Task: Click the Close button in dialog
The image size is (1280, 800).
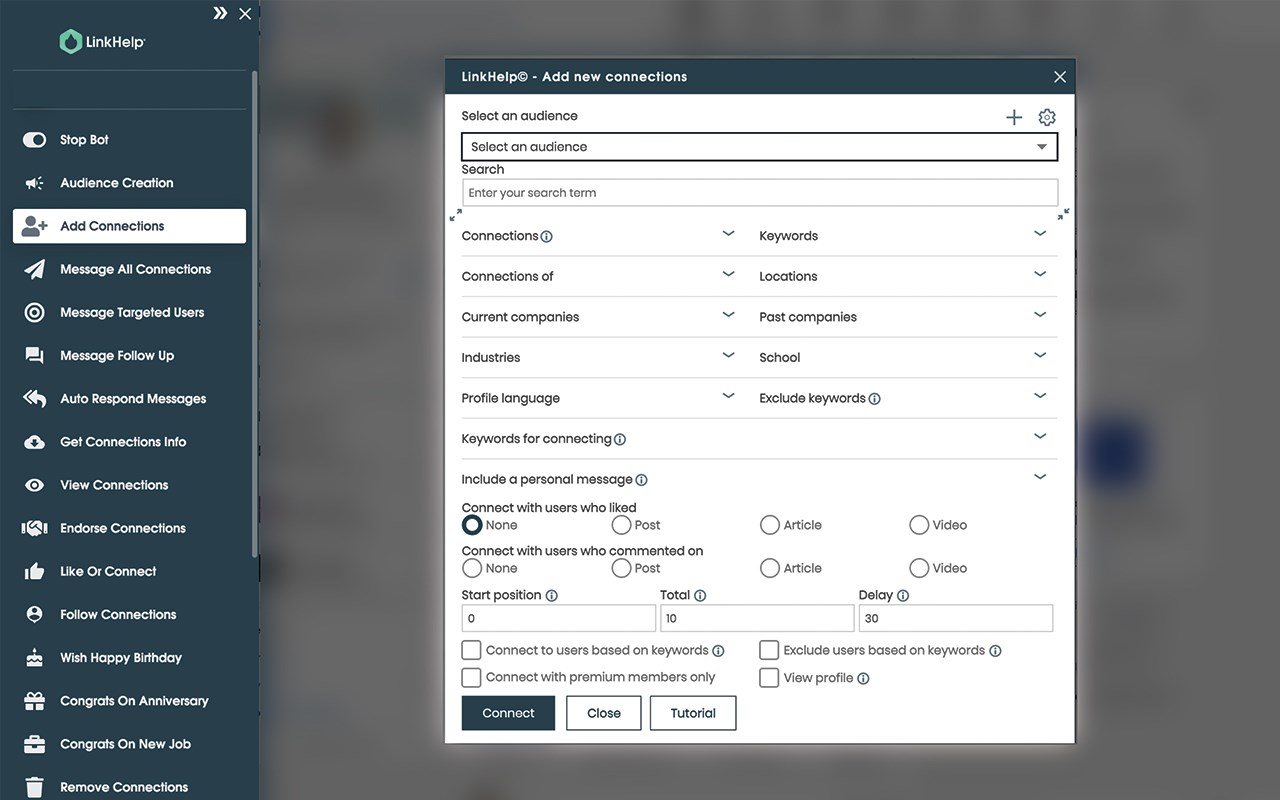Action: pos(604,713)
